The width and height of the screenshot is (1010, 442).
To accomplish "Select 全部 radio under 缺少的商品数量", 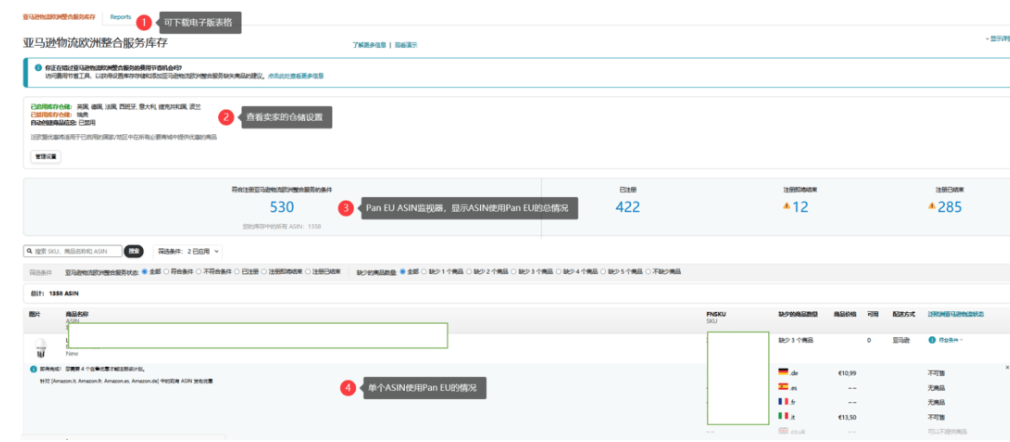I will 403,272.
